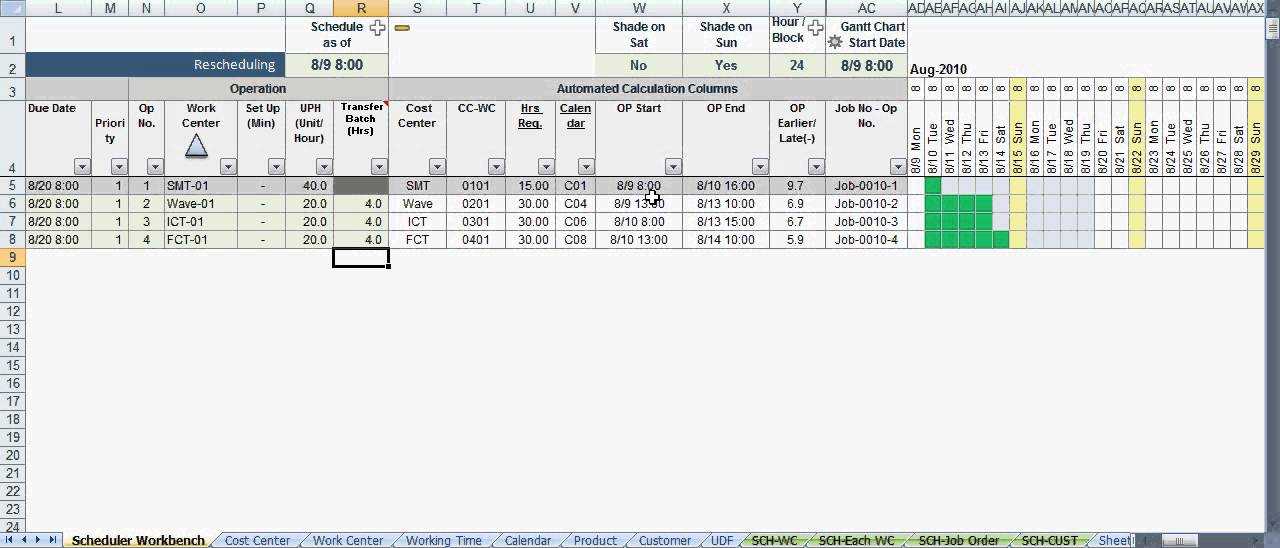Click the triangle icon under Work Center
1280x548 pixels.
pyautogui.click(x=197, y=146)
